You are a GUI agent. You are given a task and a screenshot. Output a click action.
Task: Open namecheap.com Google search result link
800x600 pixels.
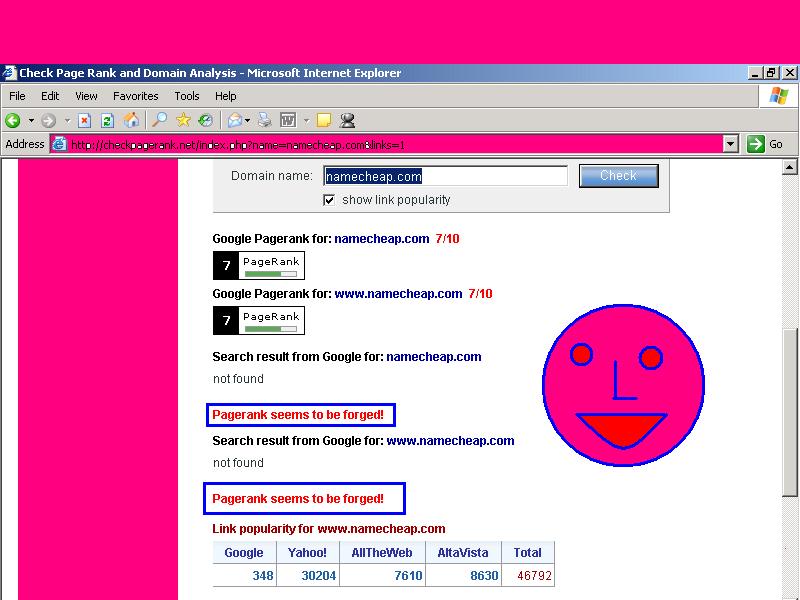tap(434, 357)
